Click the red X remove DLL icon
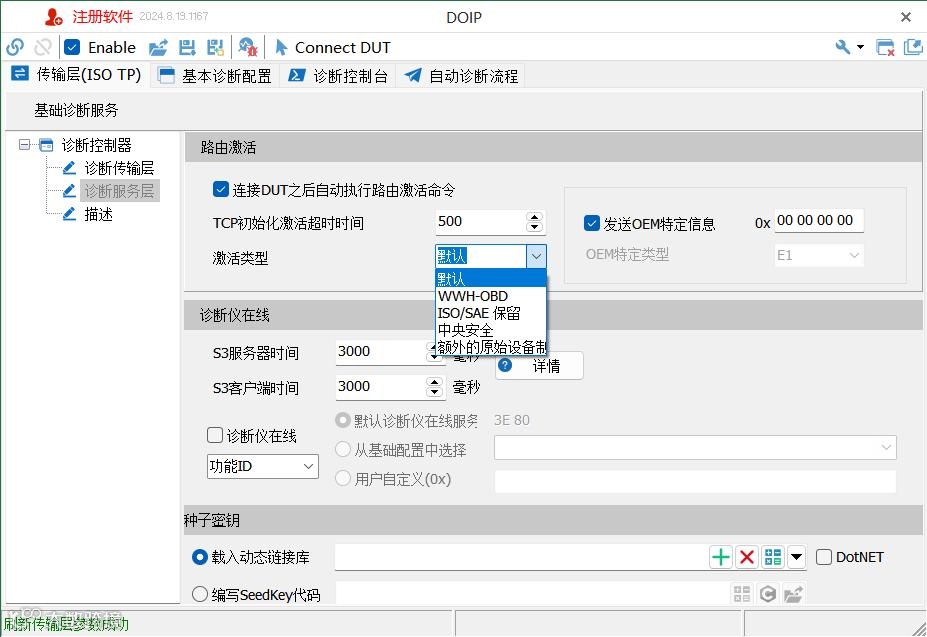Screen dimensions: 927x637 click(x=747, y=557)
